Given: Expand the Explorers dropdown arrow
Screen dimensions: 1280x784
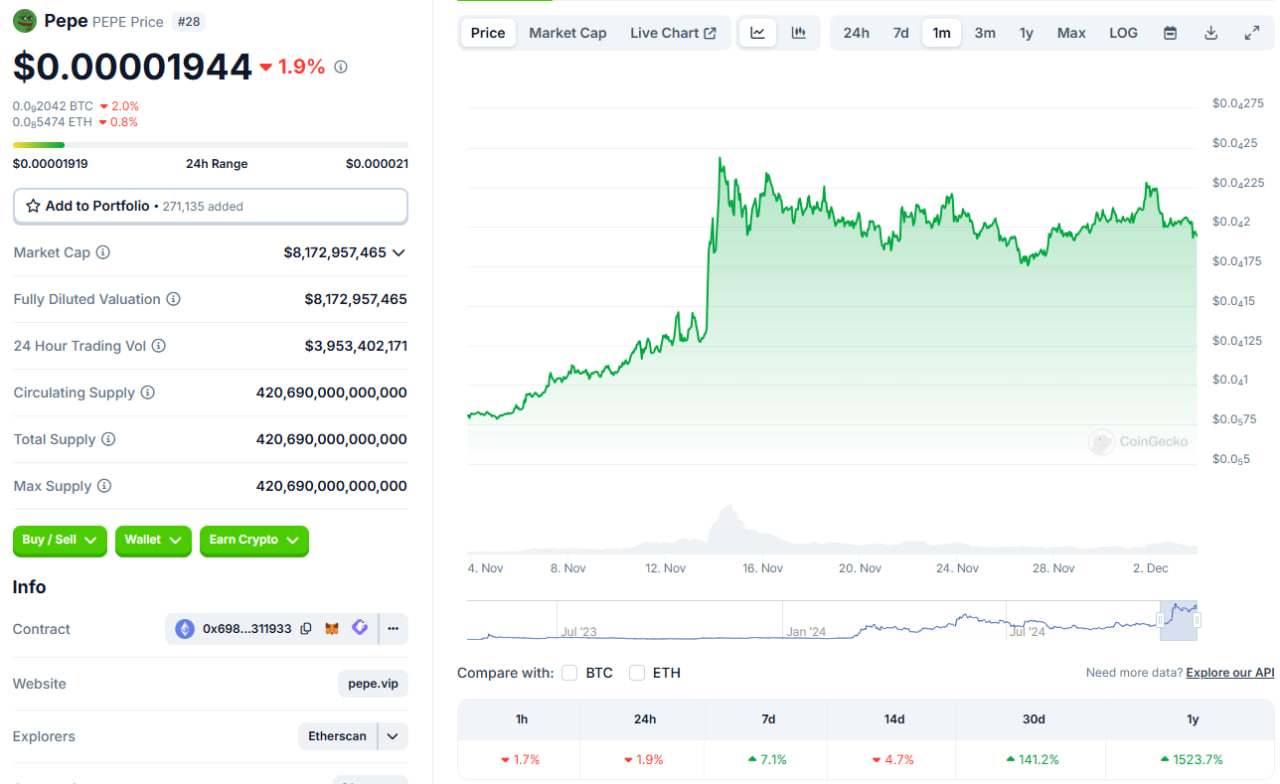Looking at the screenshot, I should tap(393, 737).
